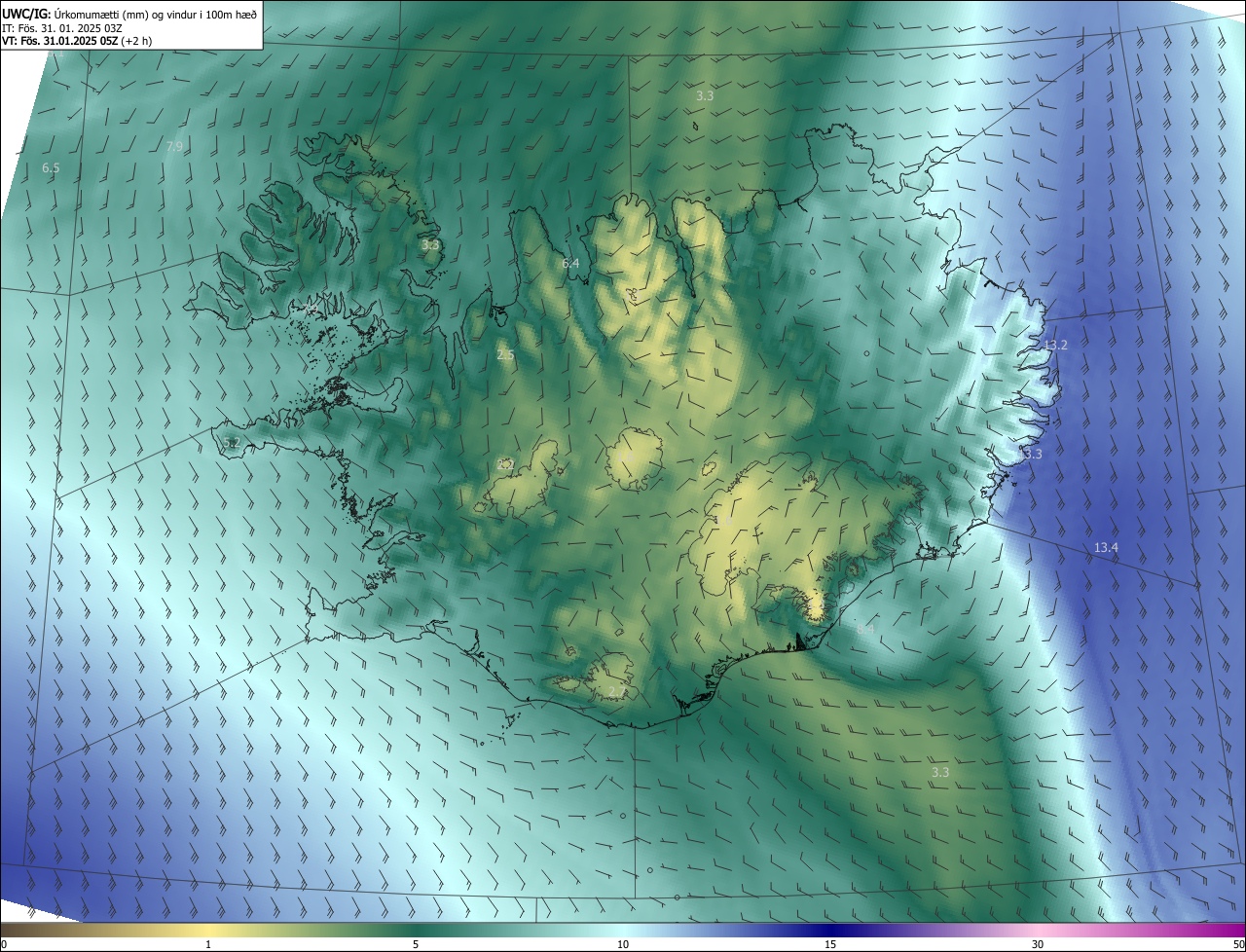Click the 2.2 value label on the map
The height and width of the screenshot is (952, 1246).
pyautogui.click(x=505, y=465)
